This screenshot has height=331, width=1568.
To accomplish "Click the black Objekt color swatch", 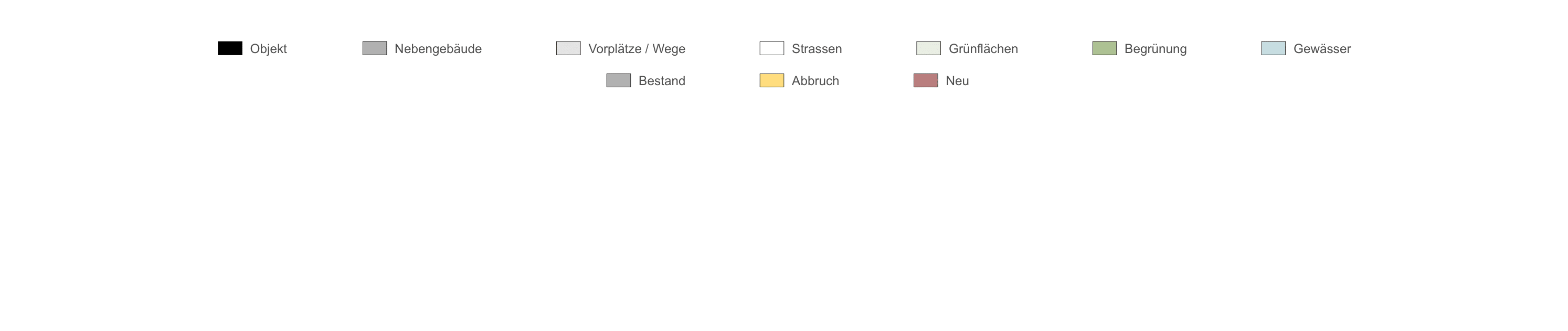I will coord(230,48).
